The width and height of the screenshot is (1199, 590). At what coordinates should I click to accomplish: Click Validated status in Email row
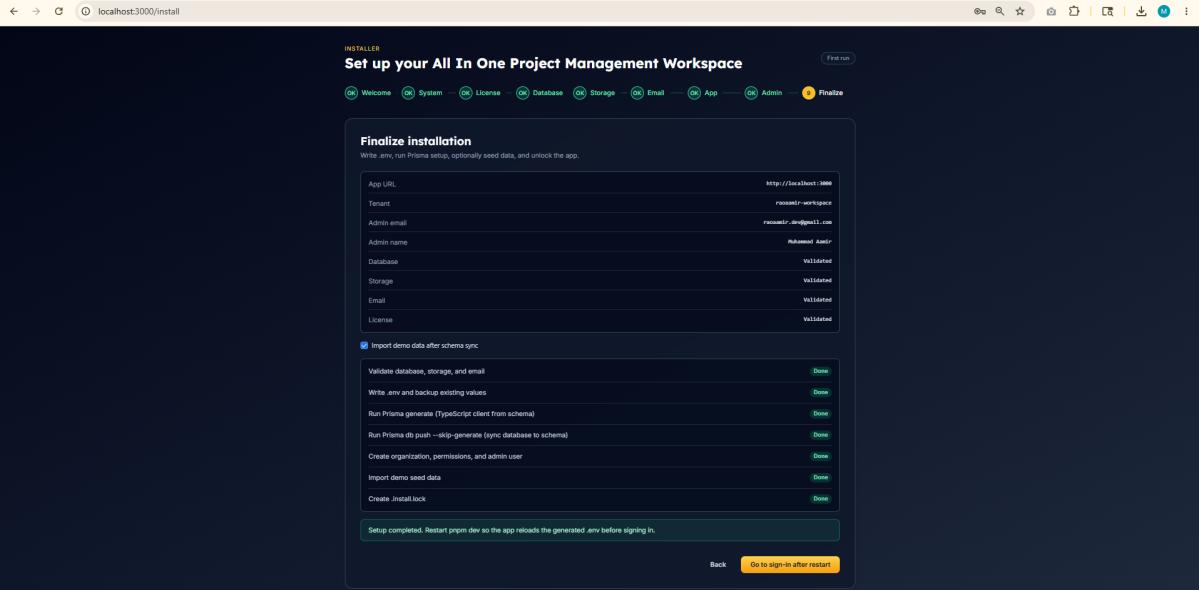pyautogui.click(x=817, y=300)
